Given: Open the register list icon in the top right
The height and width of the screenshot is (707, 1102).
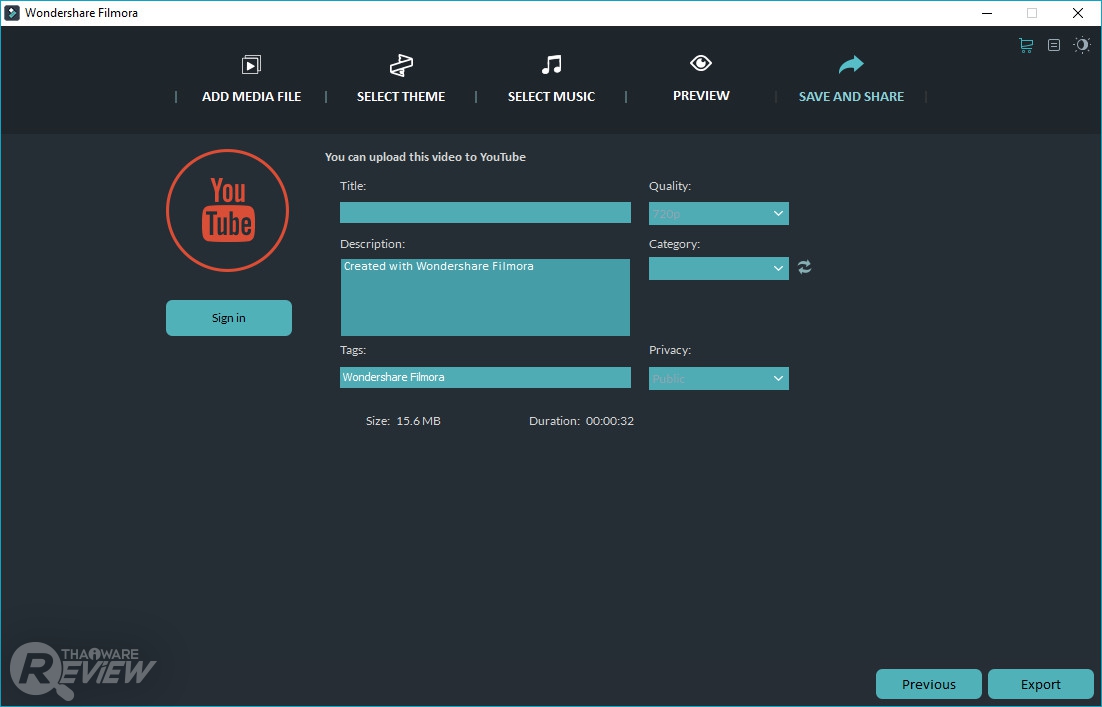Looking at the screenshot, I should 1054,45.
